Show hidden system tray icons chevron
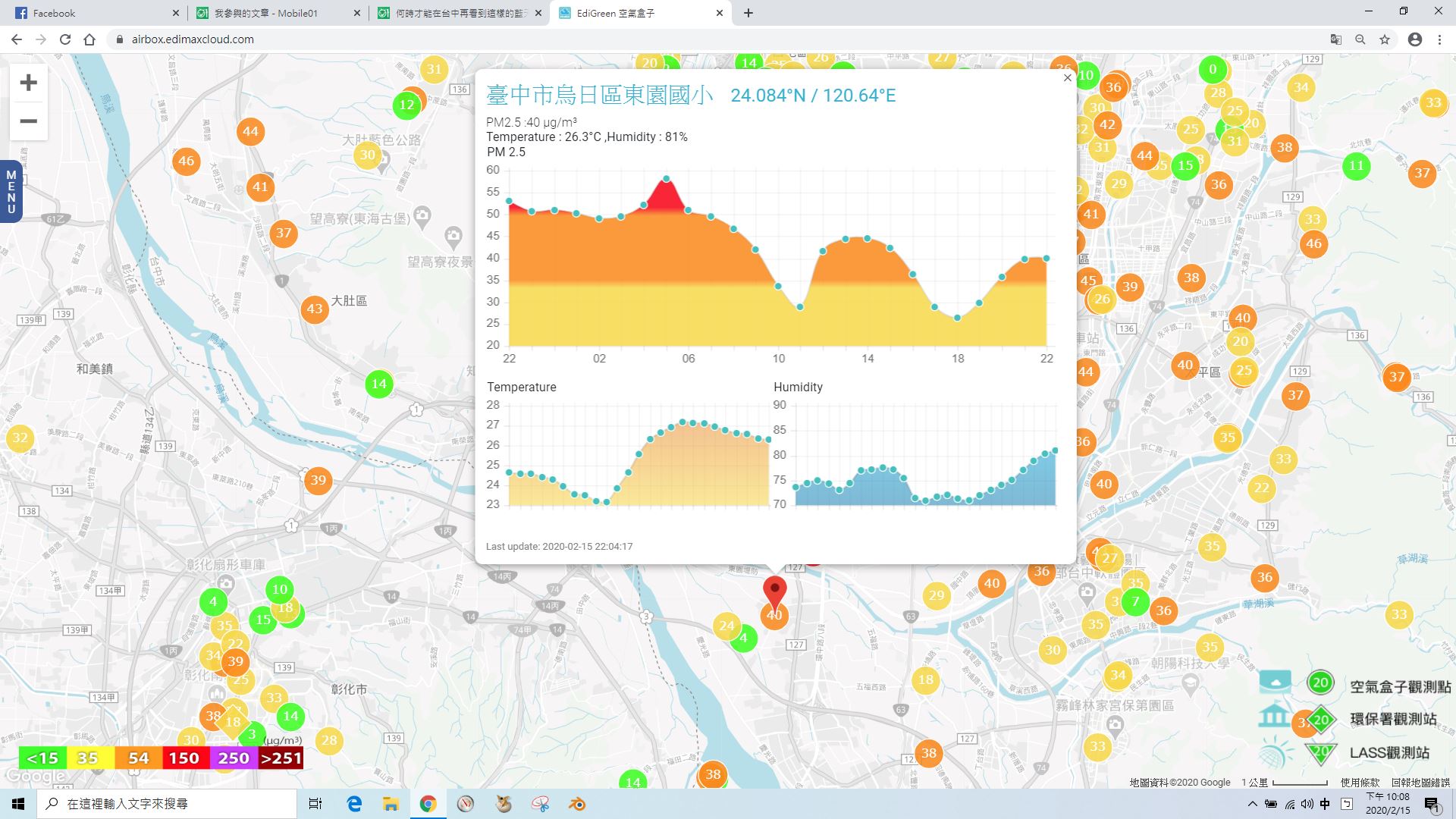The width and height of the screenshot is (1456, 819). (x=1252, y=804)
